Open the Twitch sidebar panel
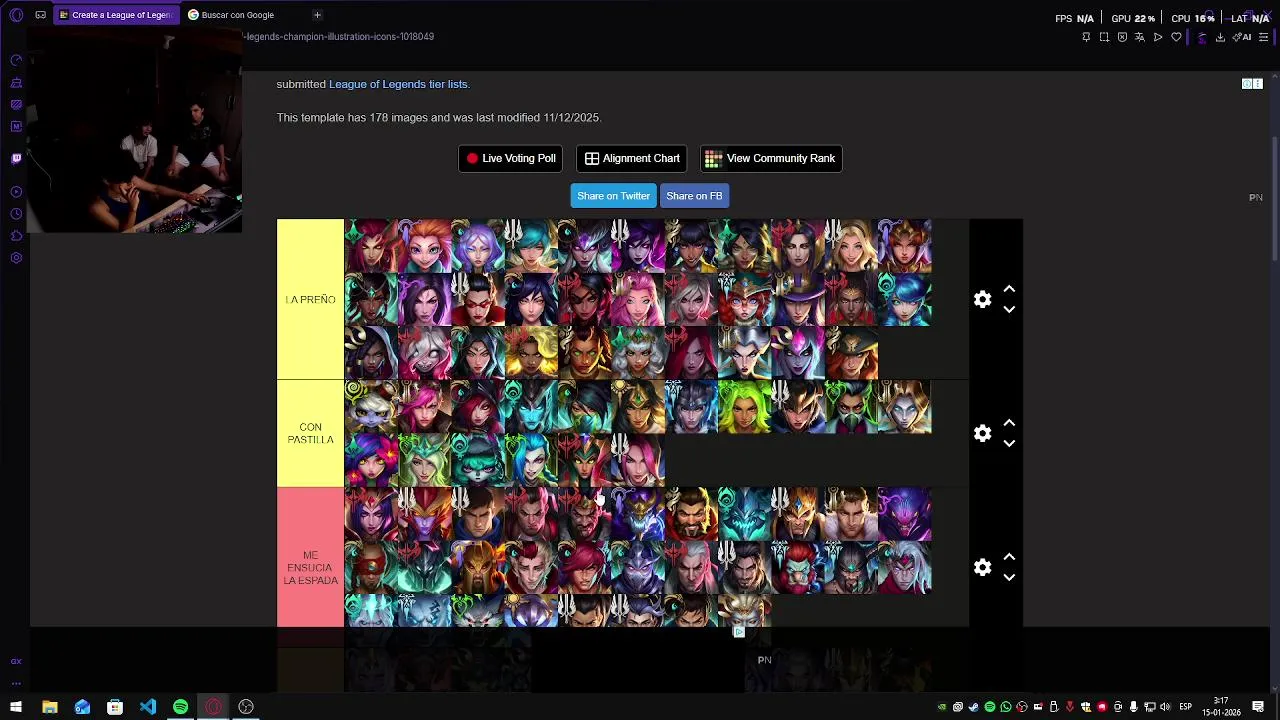Image resolution: width=1280 pixels, height=720 pixels. pos(16,158)
